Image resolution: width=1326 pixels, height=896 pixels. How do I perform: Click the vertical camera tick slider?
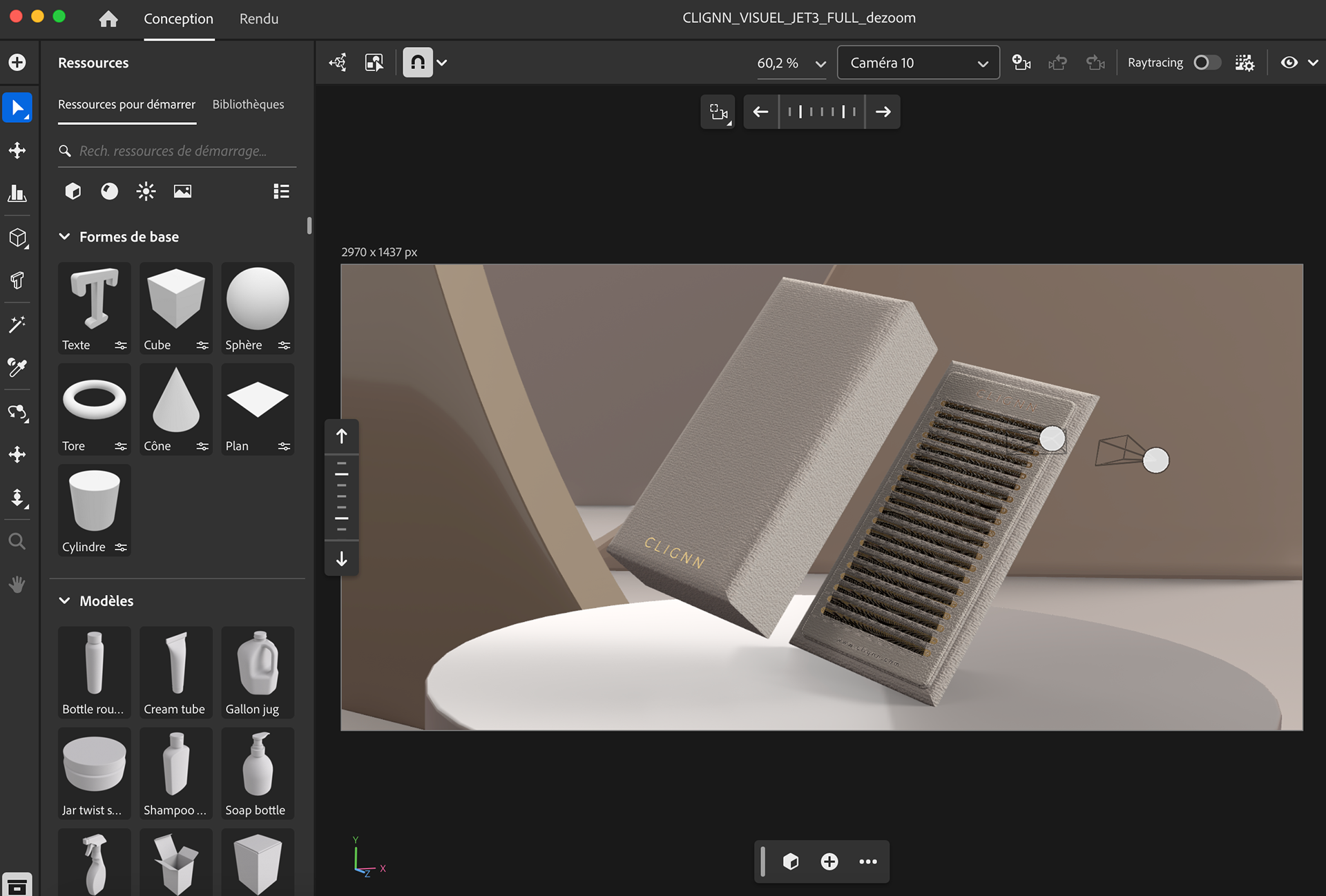341,497
